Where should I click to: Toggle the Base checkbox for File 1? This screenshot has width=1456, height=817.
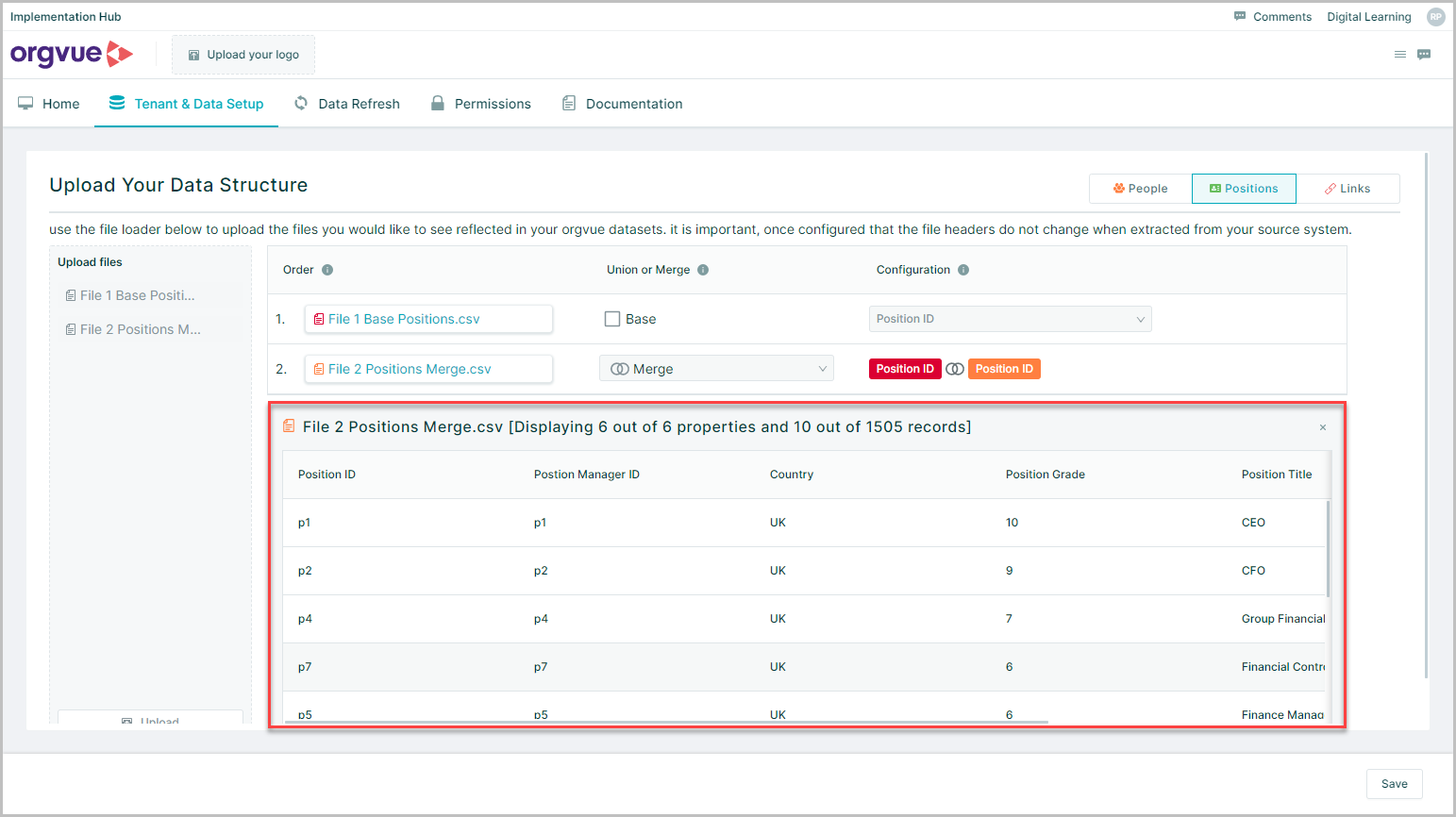click(x=612, y=319)
